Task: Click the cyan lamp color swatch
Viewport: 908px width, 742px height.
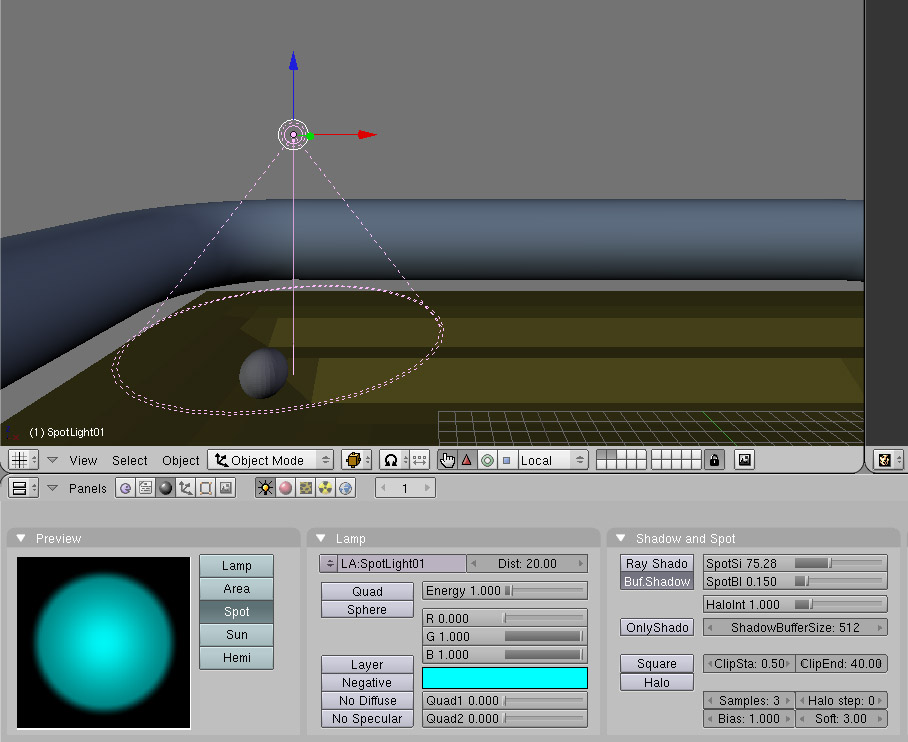Action: (505, 678)
